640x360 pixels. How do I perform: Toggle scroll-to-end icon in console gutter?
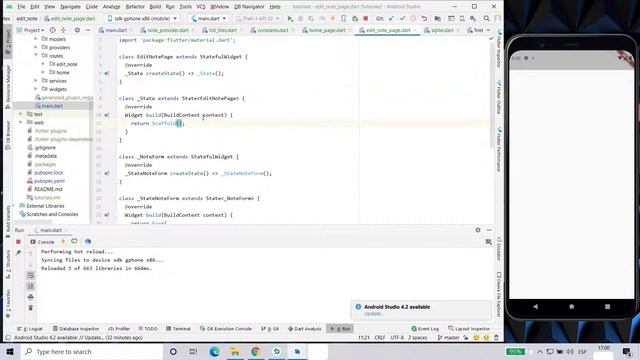coord(31,286)
